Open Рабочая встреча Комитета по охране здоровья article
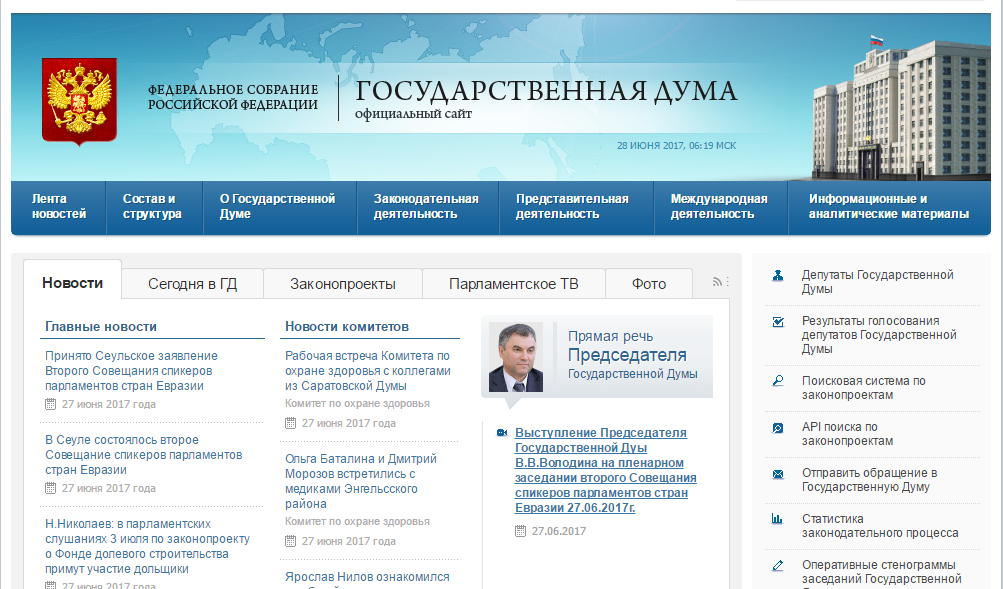Image resolution: width=1003 pixels, height=589 pixels. pyautogui.click(x=368, y=371)
